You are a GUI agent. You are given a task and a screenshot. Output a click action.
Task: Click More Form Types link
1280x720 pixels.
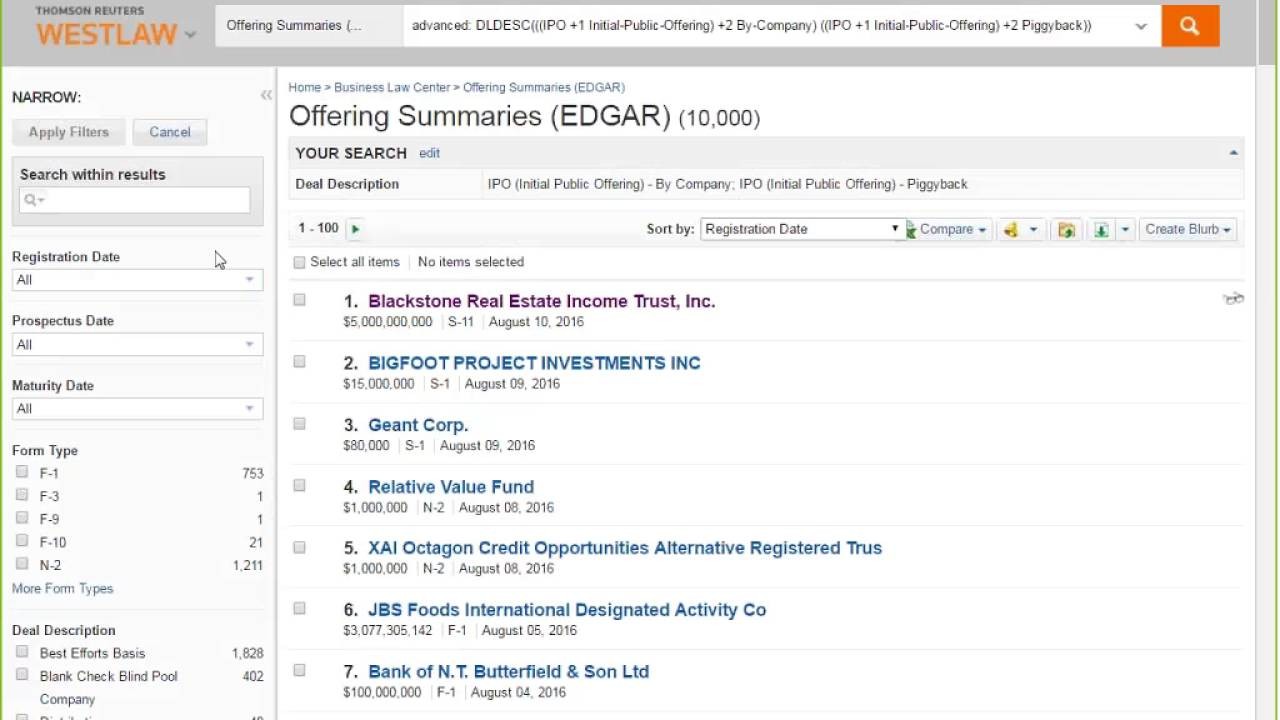62,588
